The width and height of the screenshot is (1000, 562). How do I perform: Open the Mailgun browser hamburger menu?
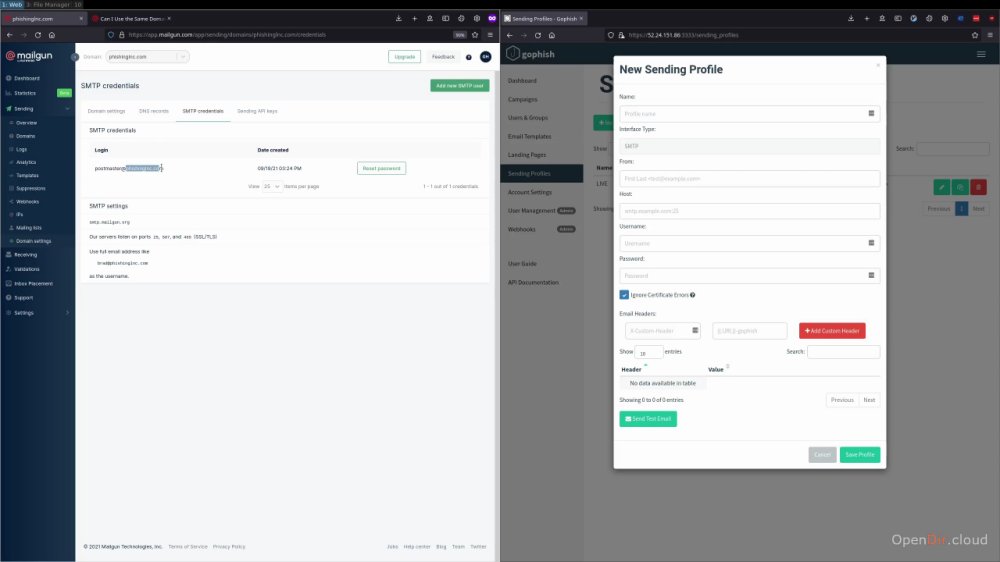[x=490, y=35]
